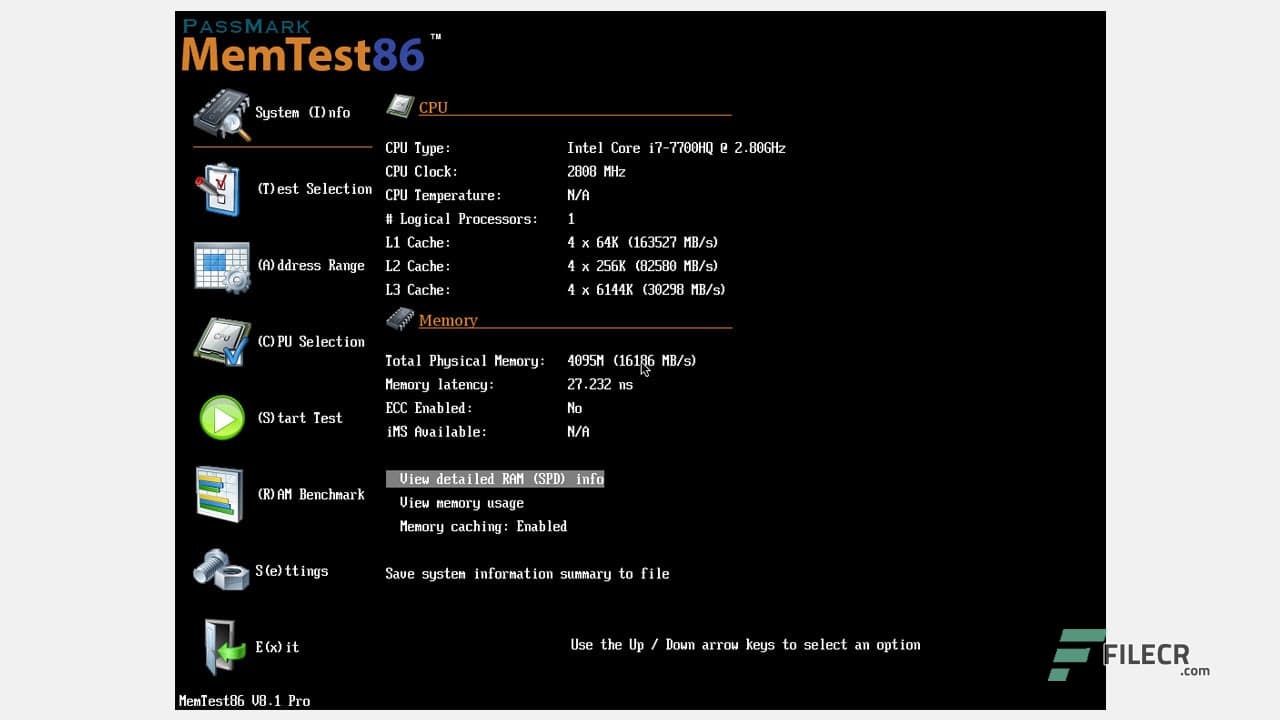Open Address Range using the grid icon
Viewport: 1280px width, 720px height.
point(221,265)
